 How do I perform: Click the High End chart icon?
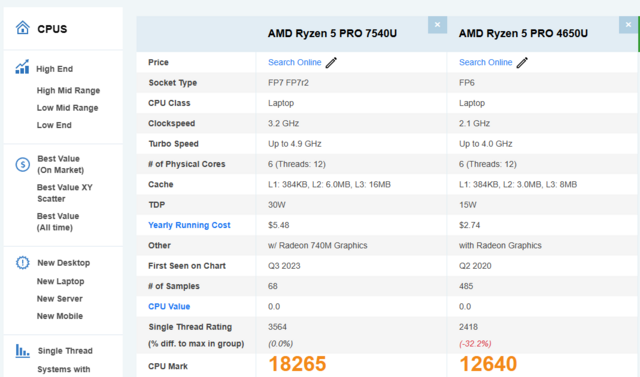click(x=22, y=67)
